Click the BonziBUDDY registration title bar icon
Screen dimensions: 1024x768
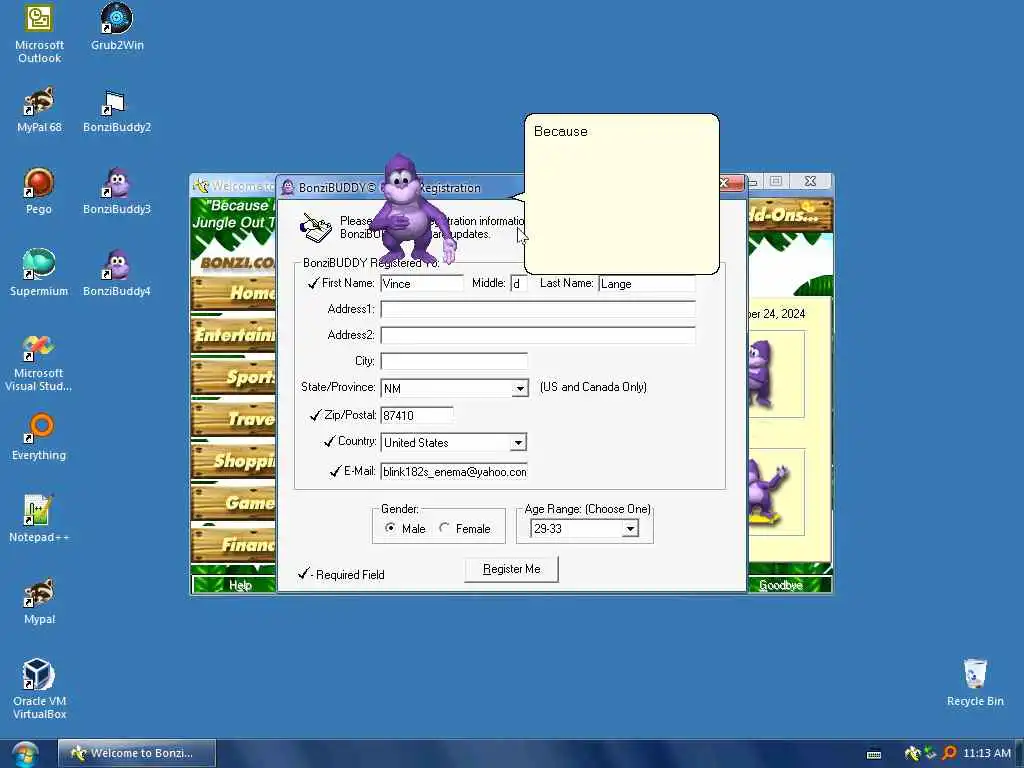click(x=287, y=187)
